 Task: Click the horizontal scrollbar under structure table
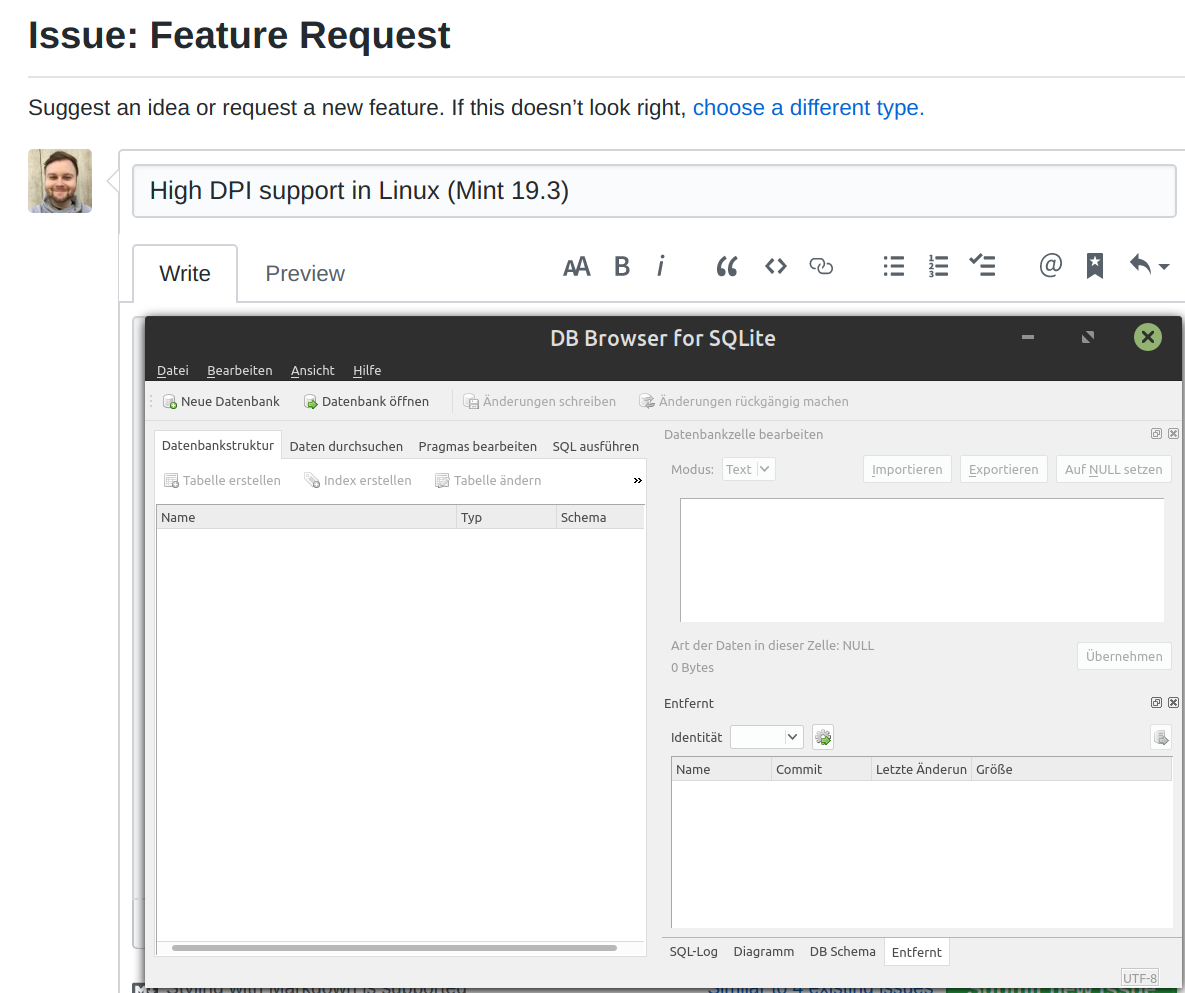[394, 948]
